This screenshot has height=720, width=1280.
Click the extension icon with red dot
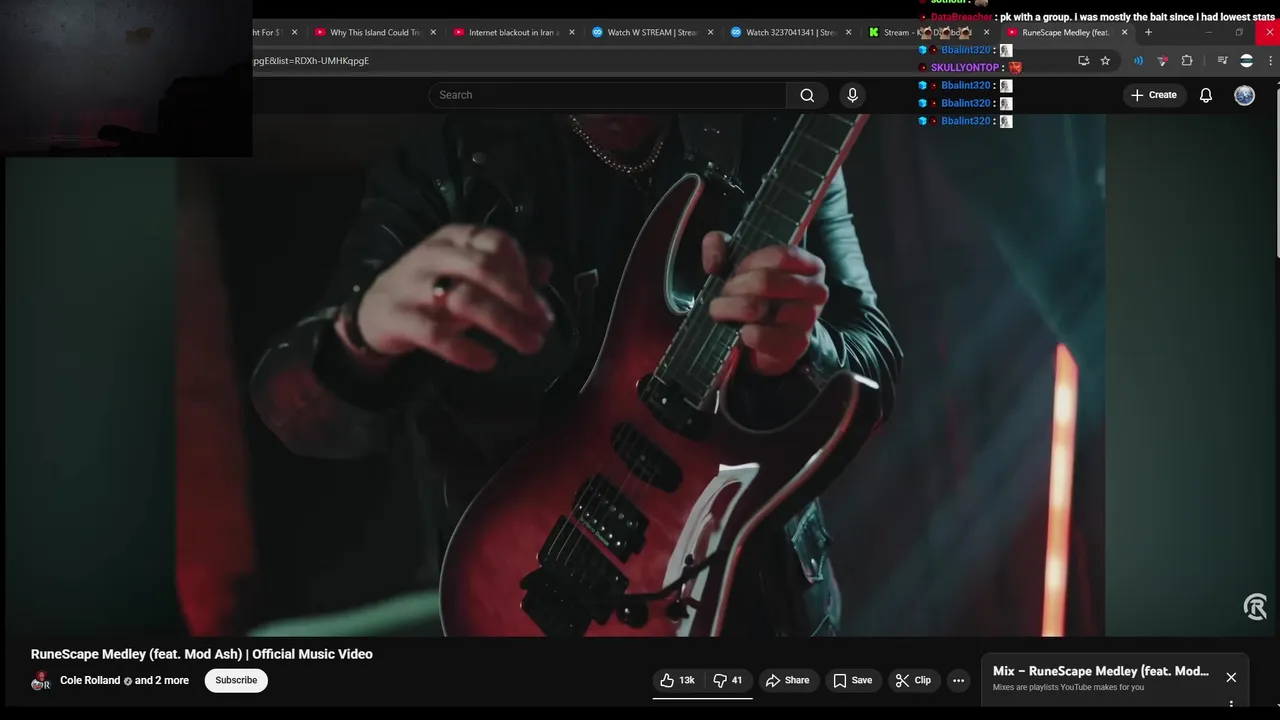(x=1162, y=61)
